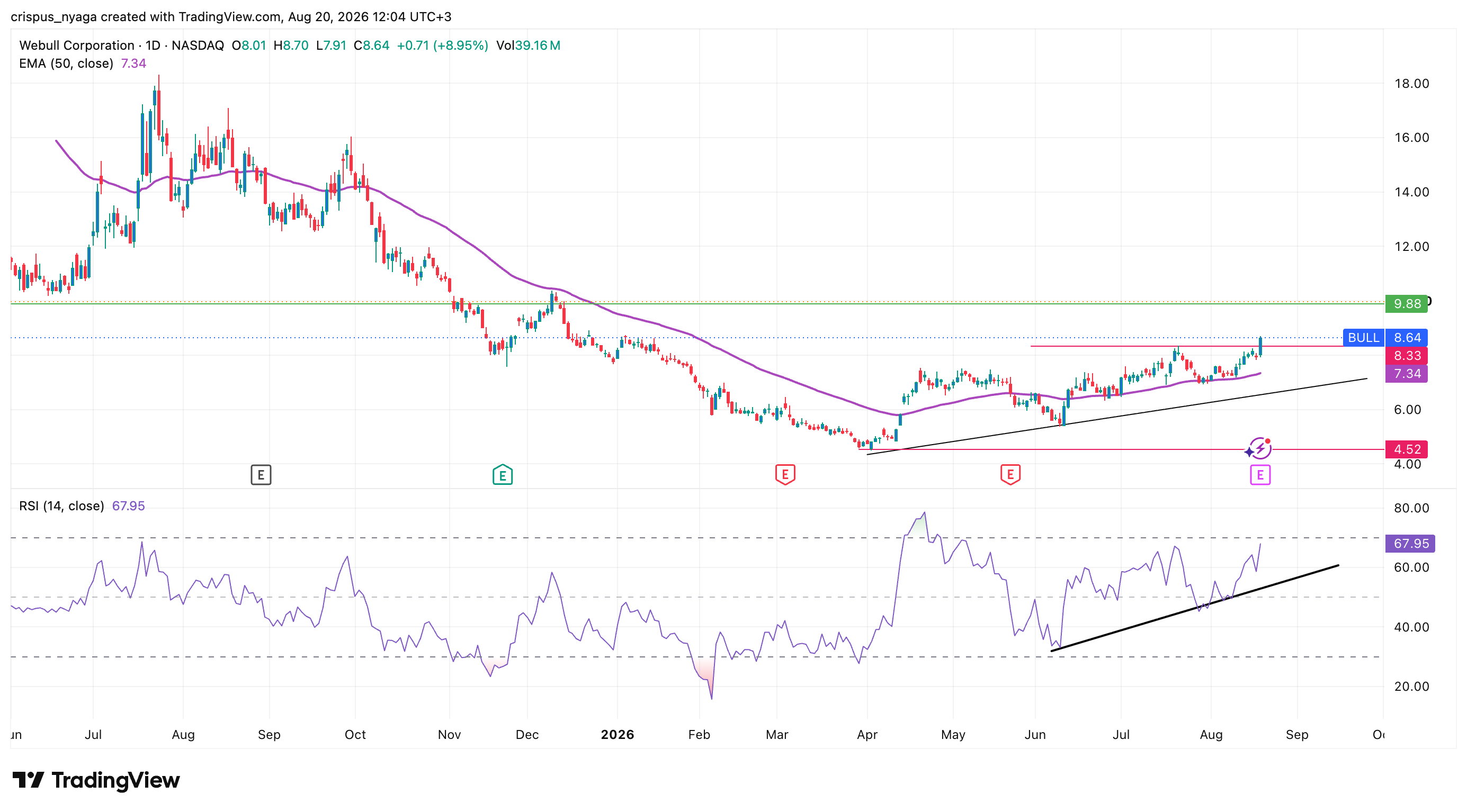Click the low value L7.91
Screen dimensions: 1467x812
(x=332, y=46)
